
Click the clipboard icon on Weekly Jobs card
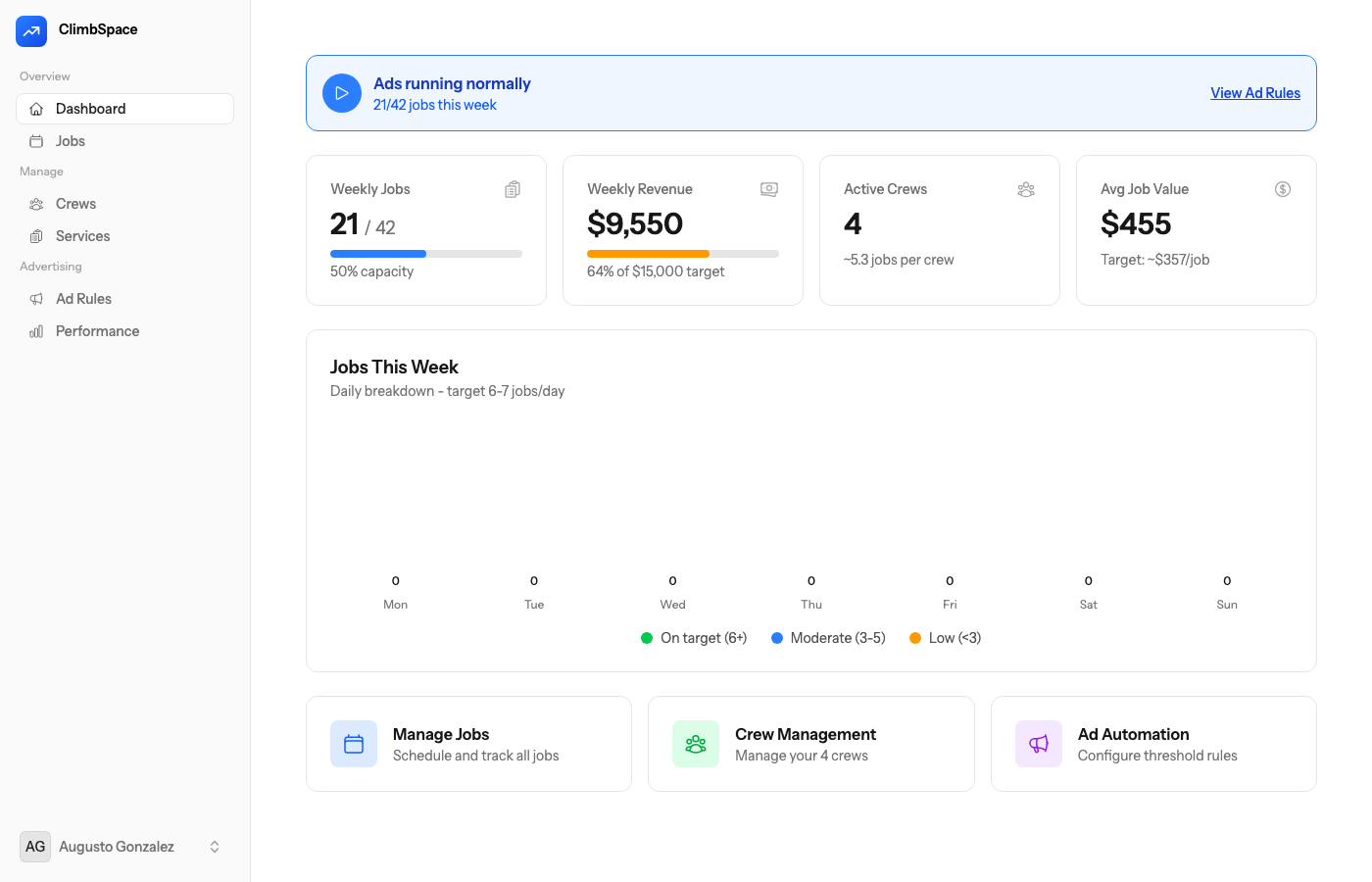click(x=513, y=189)
